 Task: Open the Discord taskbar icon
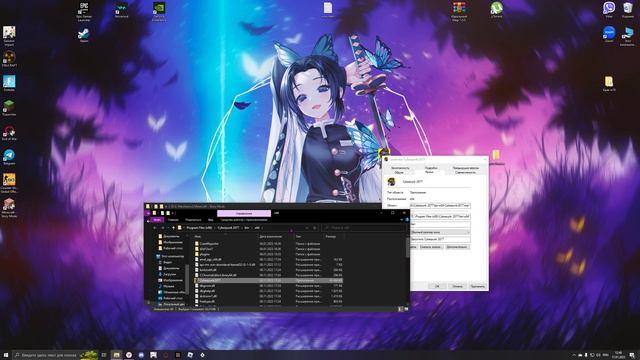coord(141,355)
